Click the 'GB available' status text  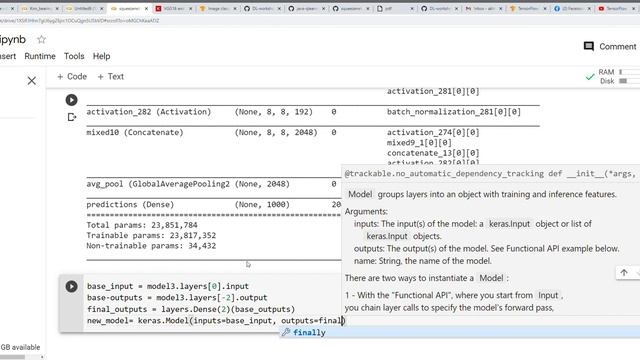[x=20, y=347]
